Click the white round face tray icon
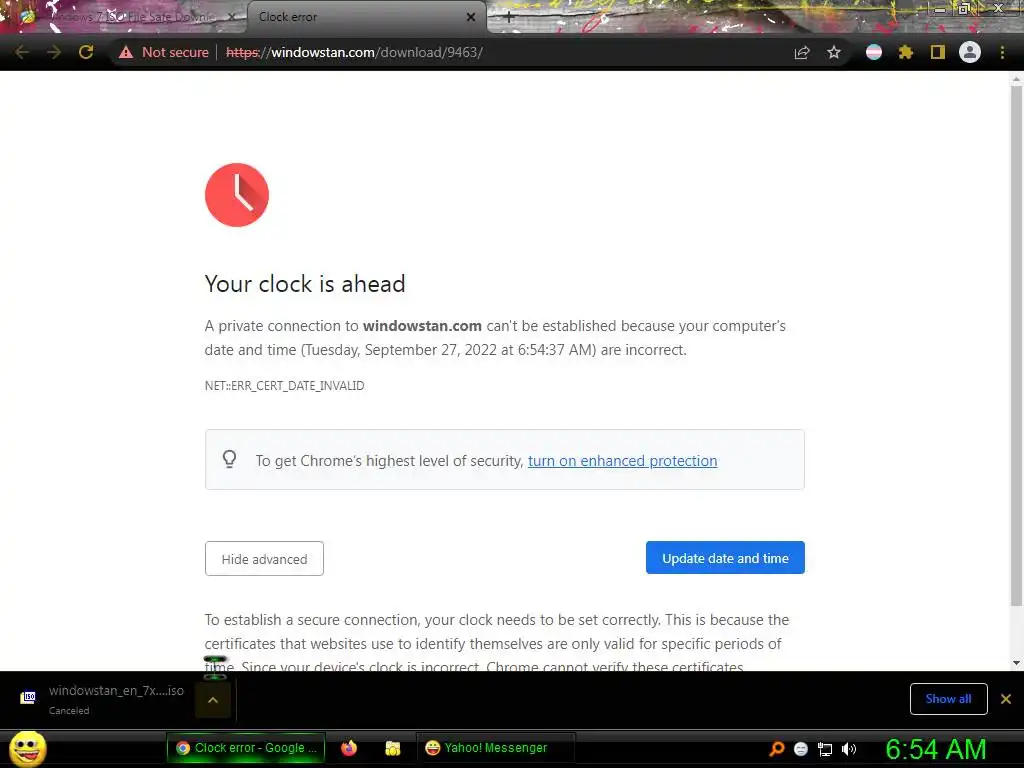Viewport: 1024px width, 768px height. click(801, 749)
